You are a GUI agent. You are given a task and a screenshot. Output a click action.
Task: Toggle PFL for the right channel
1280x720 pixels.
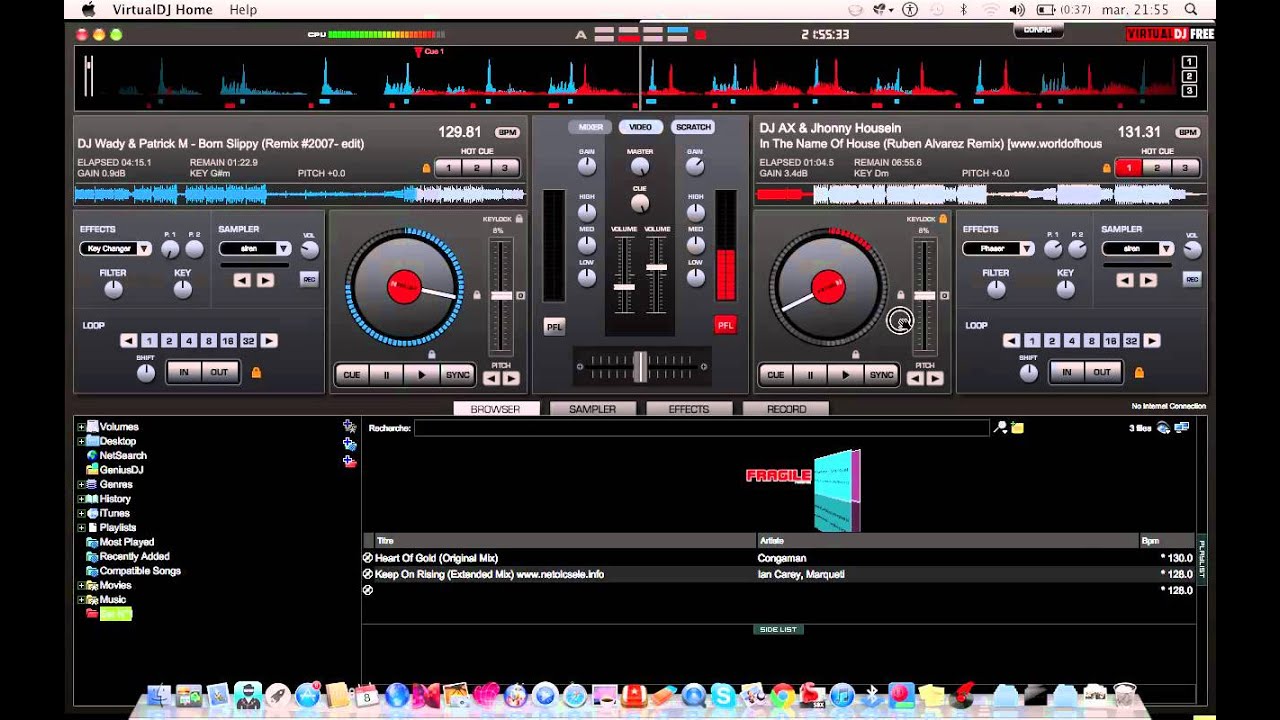point(725,325)
